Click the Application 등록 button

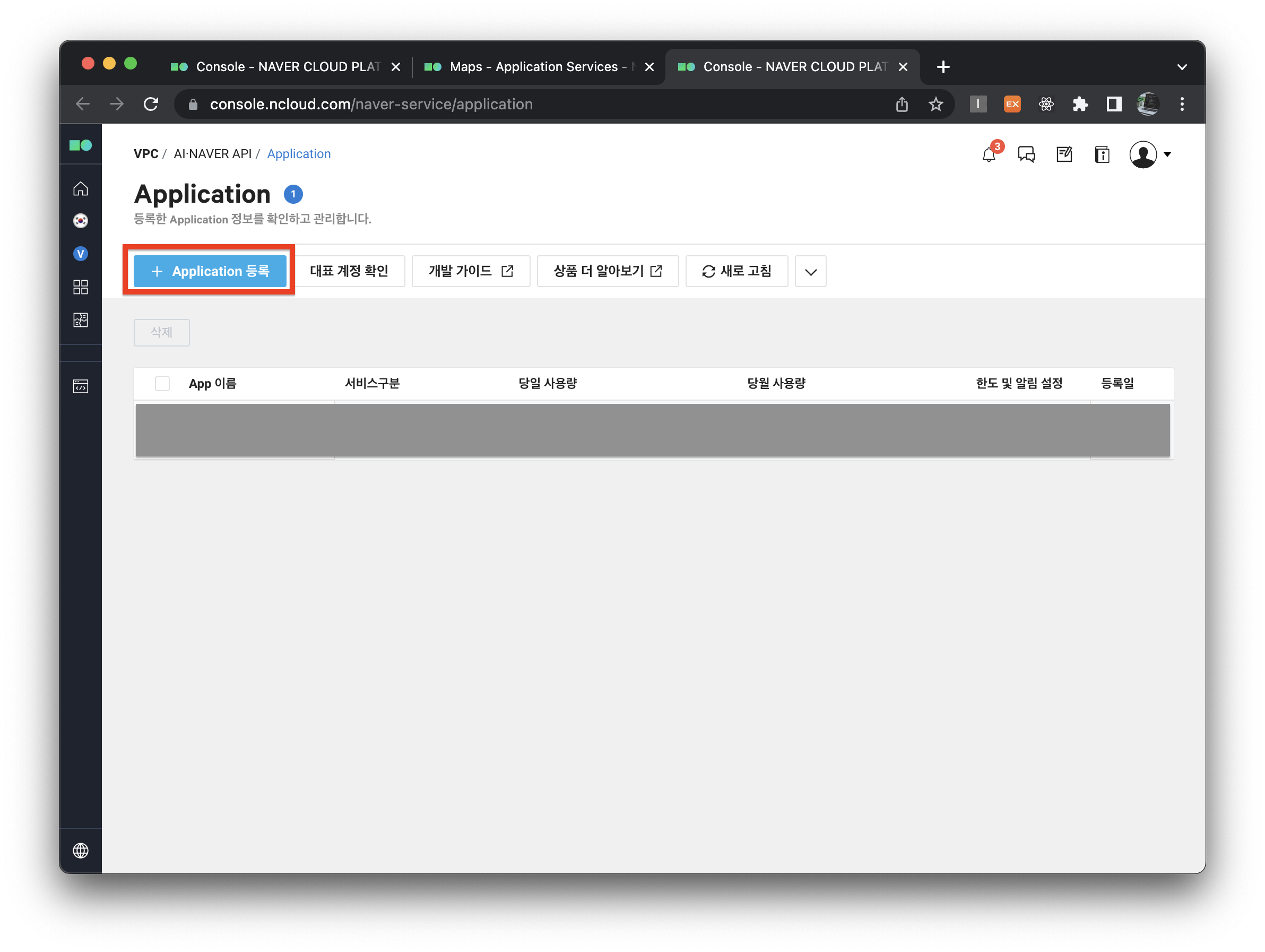pos(210,272)
